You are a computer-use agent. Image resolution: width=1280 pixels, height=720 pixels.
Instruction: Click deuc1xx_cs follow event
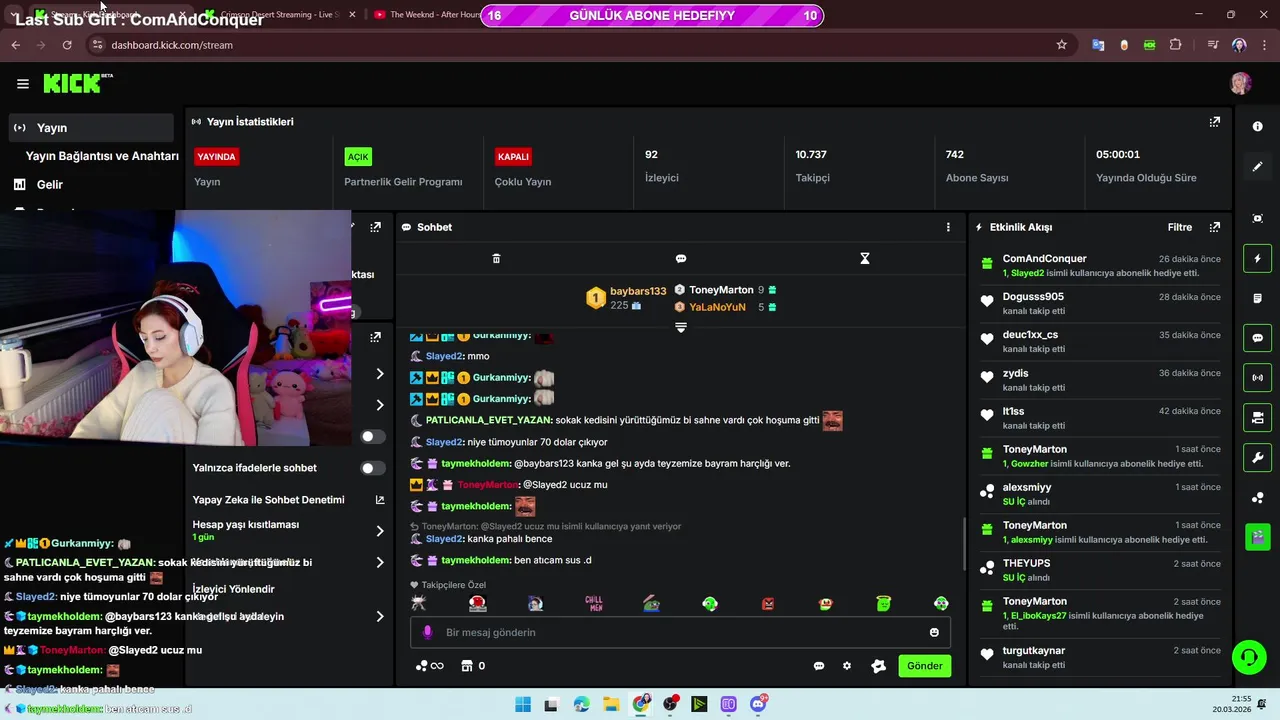(x=1100, y=341)
